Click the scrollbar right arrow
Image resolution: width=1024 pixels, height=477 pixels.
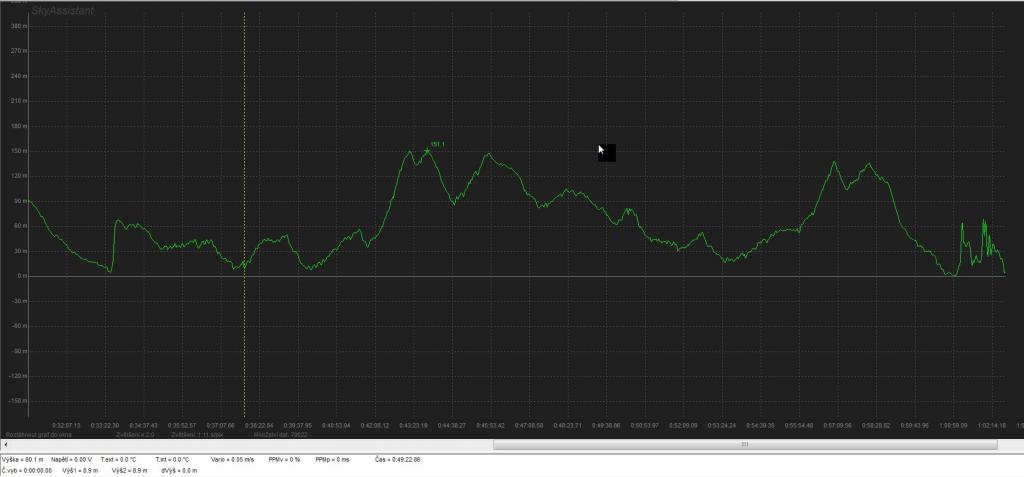coord(1018,444)
